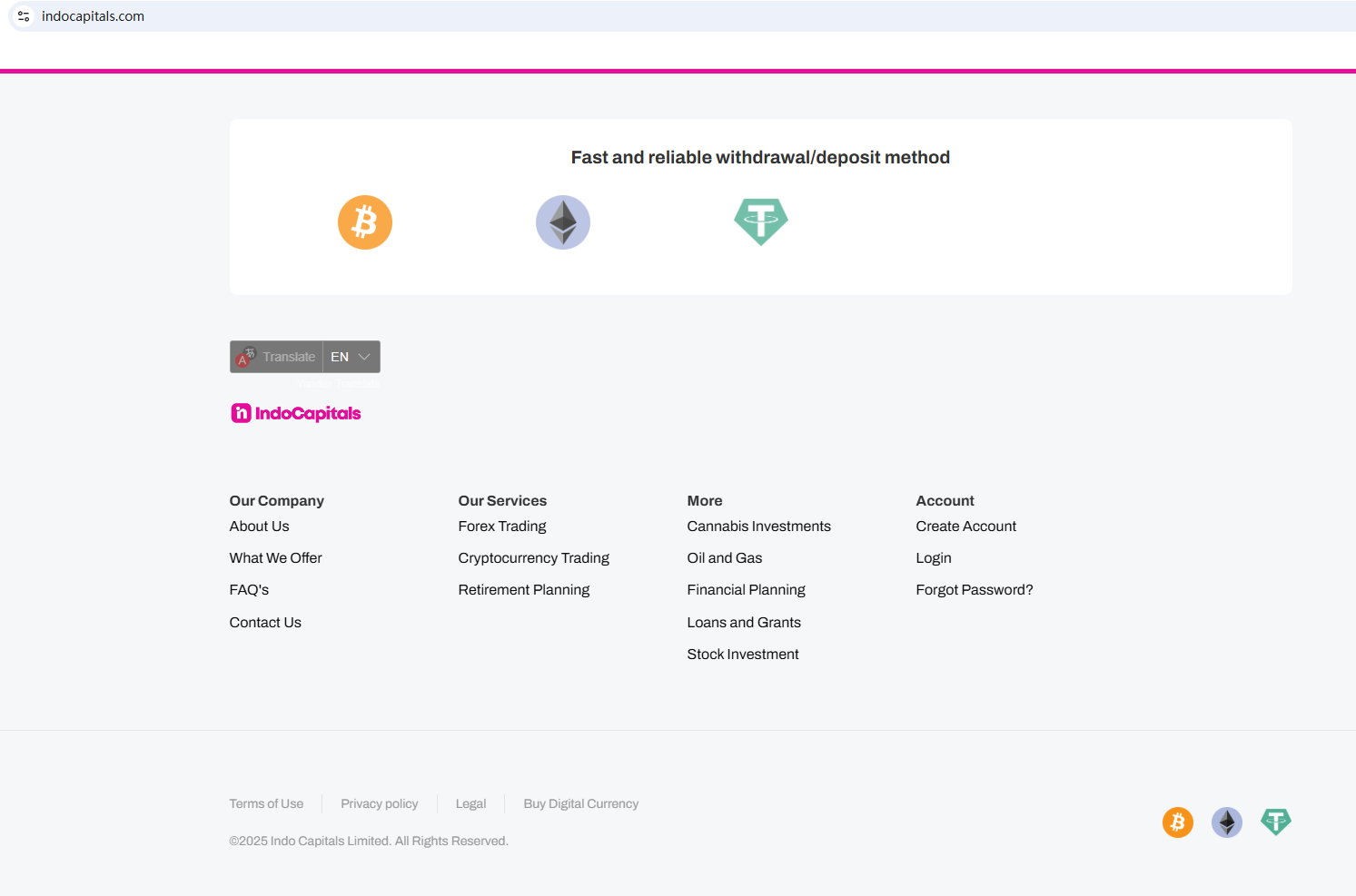Select Create Account link
The width and height of the screenshot is (1356, 896).
click(x=966, y=527)
